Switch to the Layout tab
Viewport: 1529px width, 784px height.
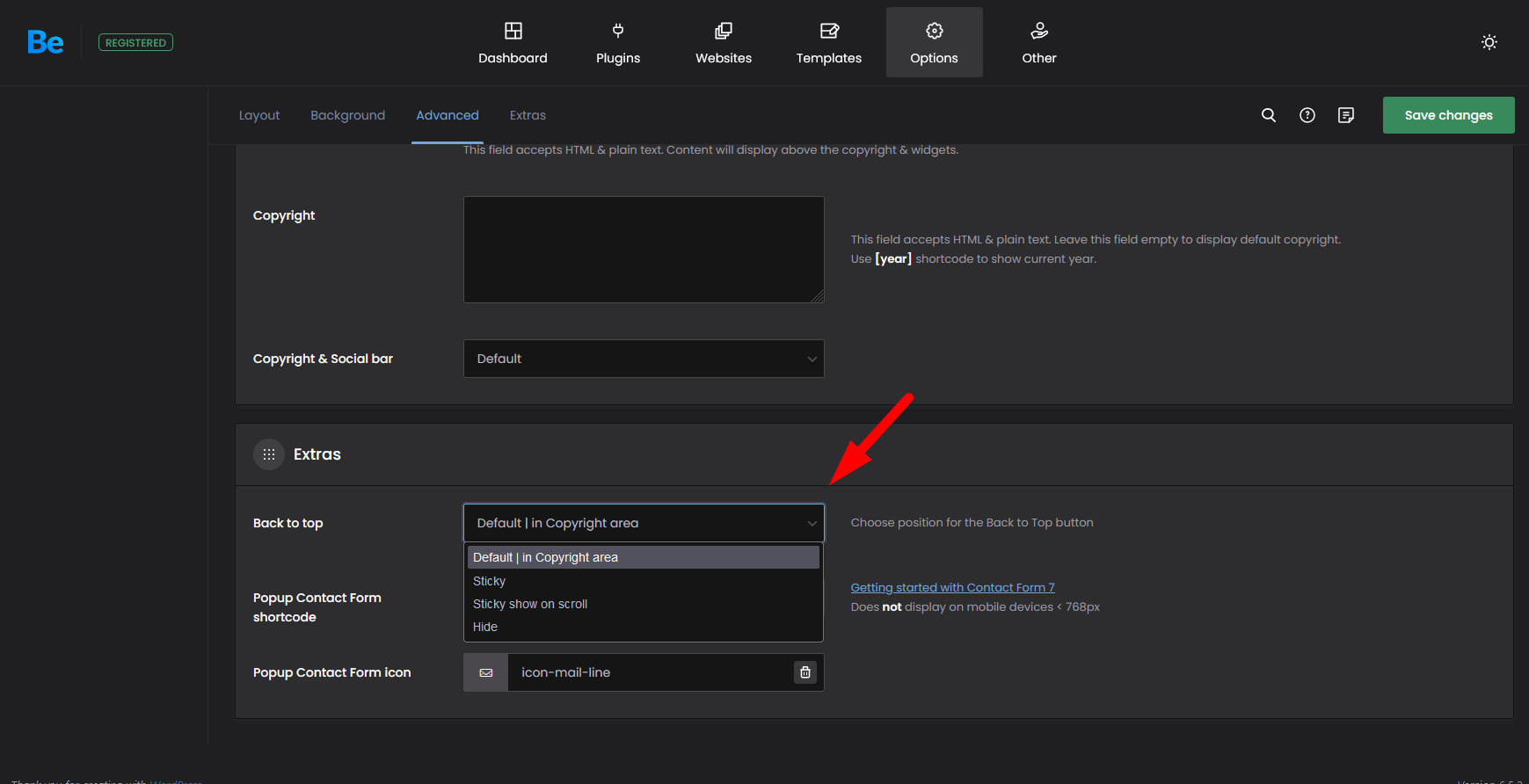pos(259,115)
